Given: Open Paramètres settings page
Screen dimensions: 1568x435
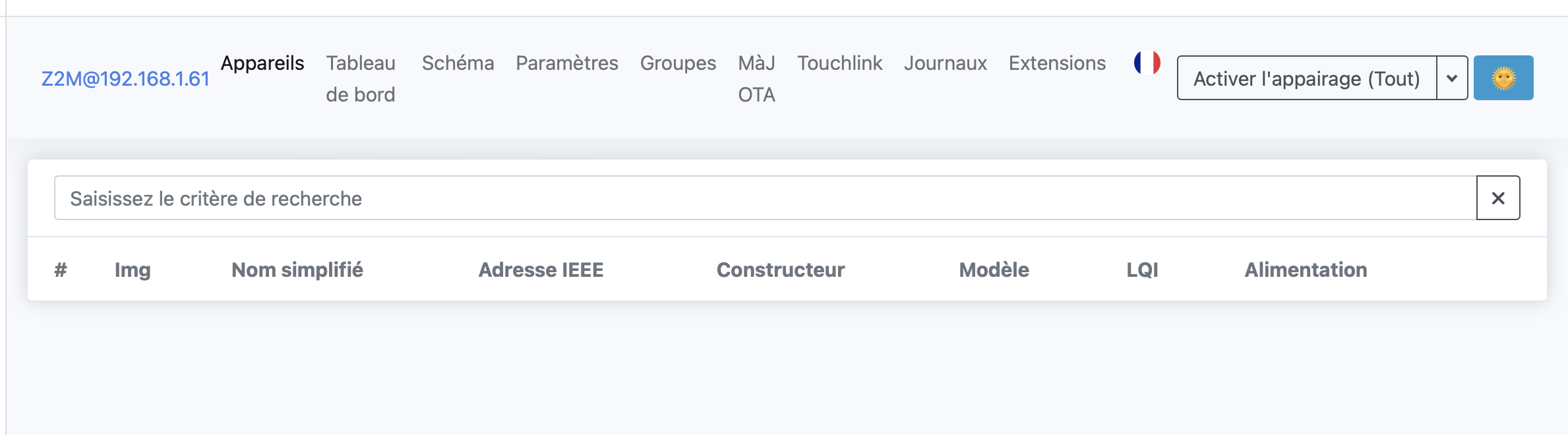Looking at the screenshot, I should [567, 63].
